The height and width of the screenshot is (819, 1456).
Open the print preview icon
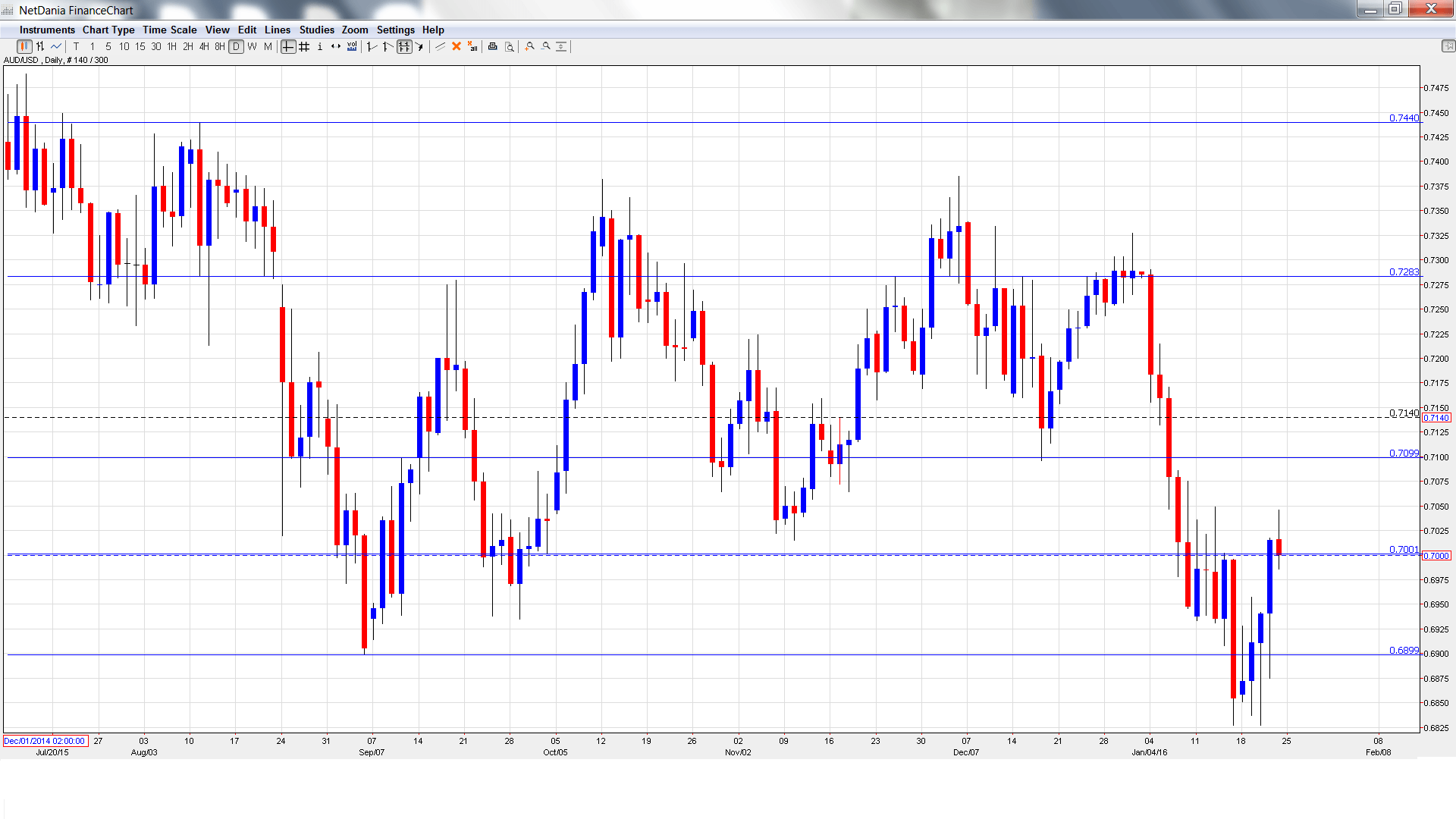pyautogui.click(x=508, y=46)
